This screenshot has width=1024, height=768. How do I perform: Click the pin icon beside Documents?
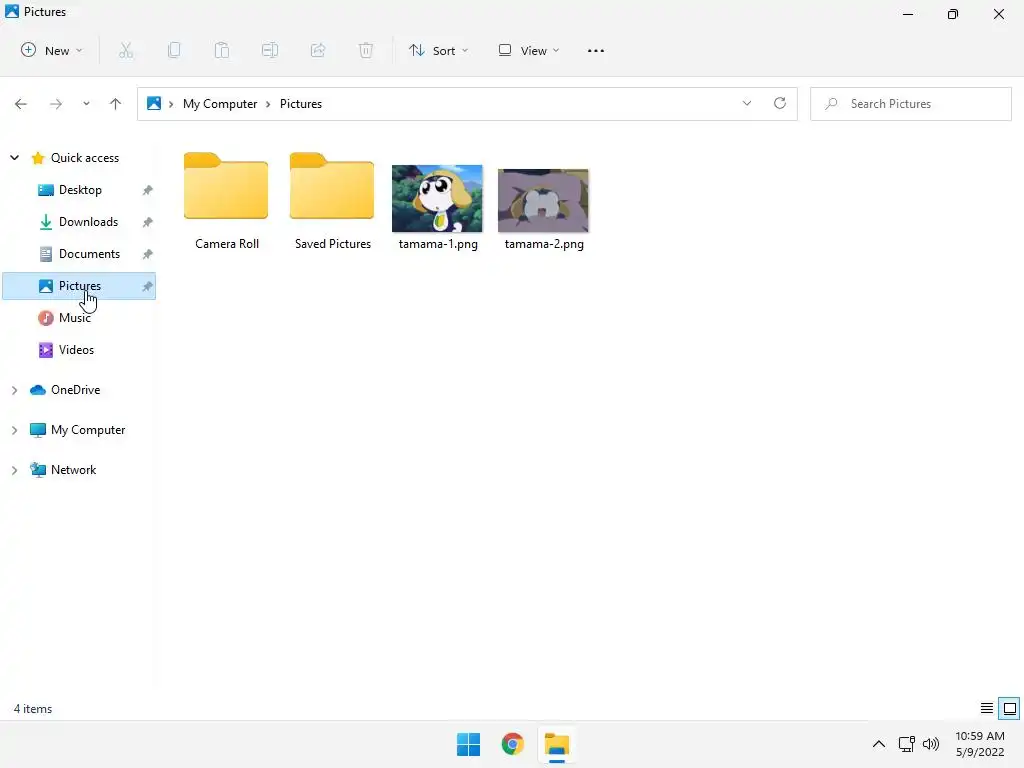click(x=148, y=254)
